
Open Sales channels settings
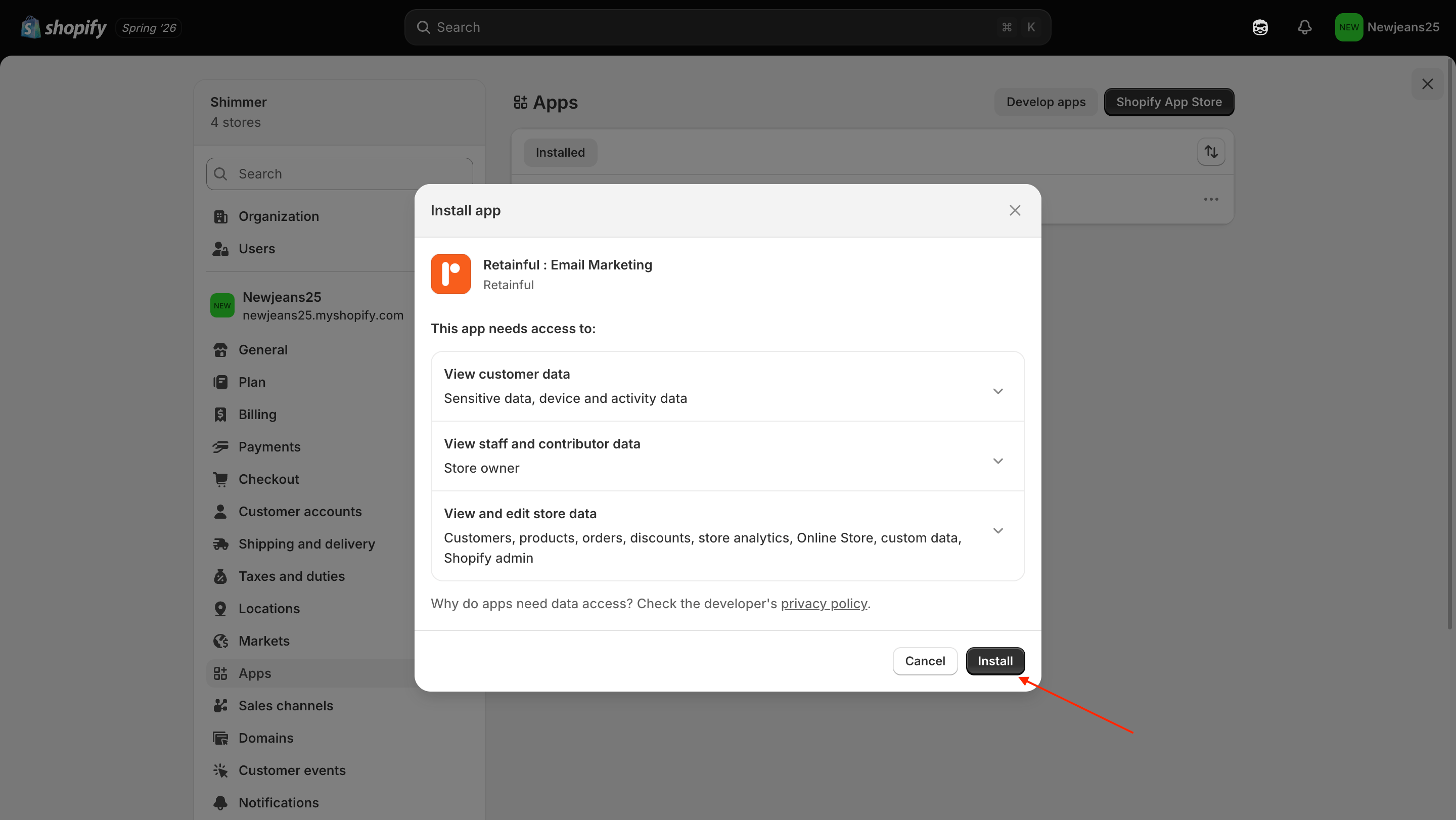pyautogui.click(x=286, y=705)
